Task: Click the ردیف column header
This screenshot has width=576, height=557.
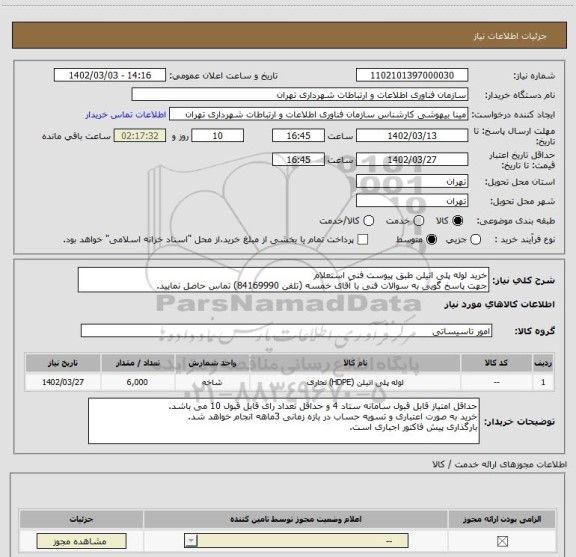Action: [x=543, y=363]
